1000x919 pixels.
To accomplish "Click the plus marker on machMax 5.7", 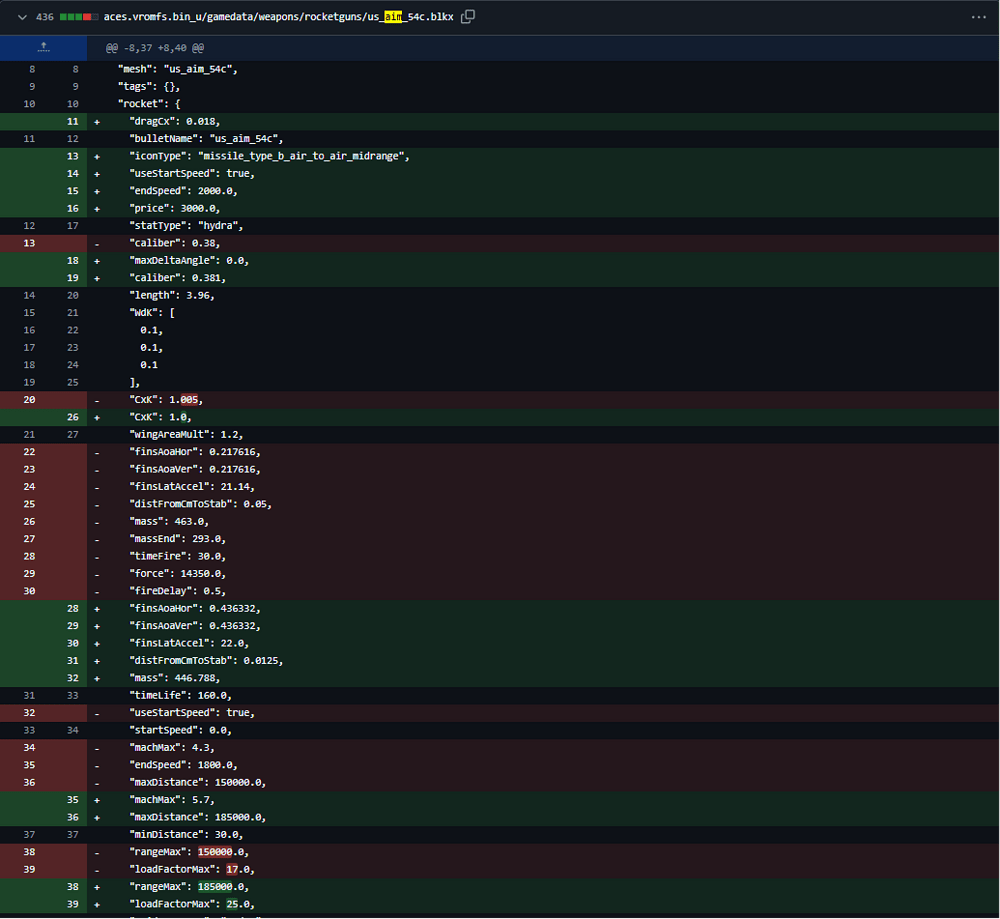I will pos(97,800).
